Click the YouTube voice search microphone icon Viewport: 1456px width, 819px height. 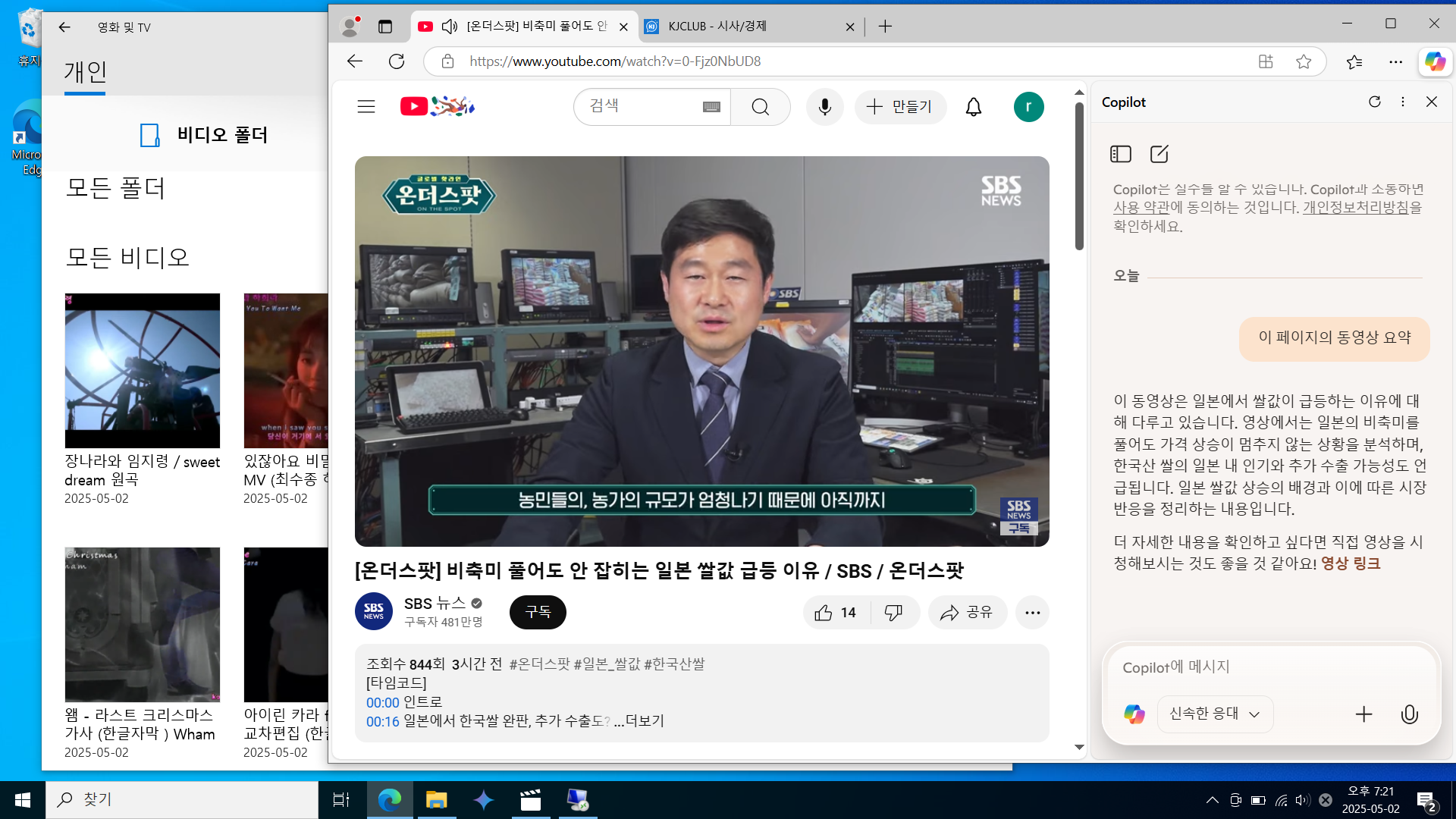coord(824,107)
